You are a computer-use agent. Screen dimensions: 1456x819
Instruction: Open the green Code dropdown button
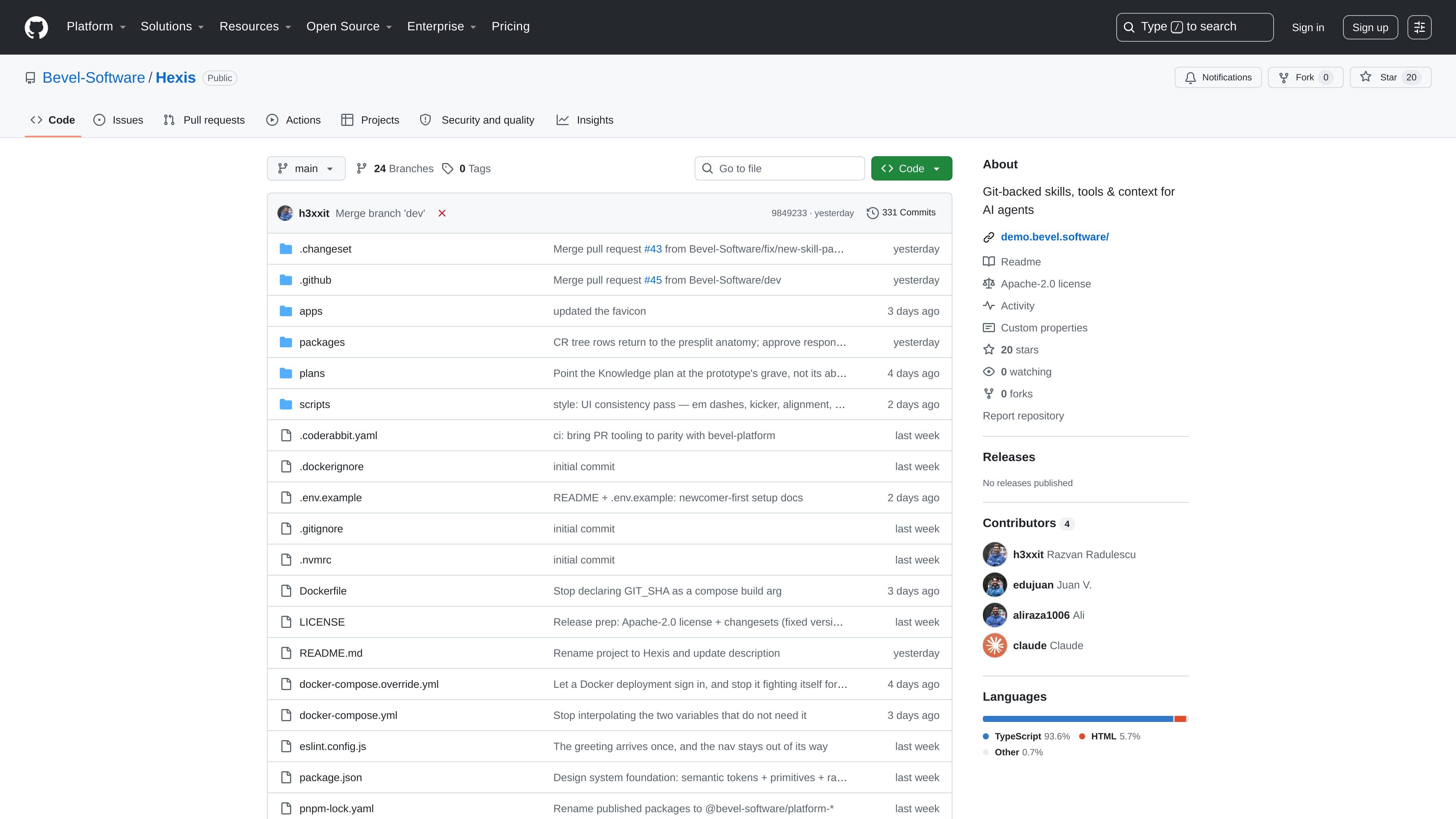(x=911, y=168)
